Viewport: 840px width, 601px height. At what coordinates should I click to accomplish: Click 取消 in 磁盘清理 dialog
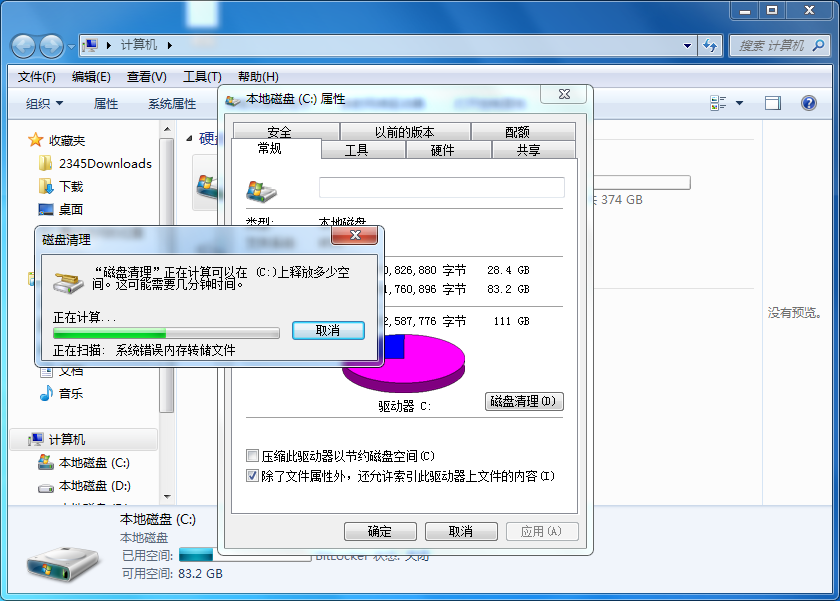click(x=328, y=330)
